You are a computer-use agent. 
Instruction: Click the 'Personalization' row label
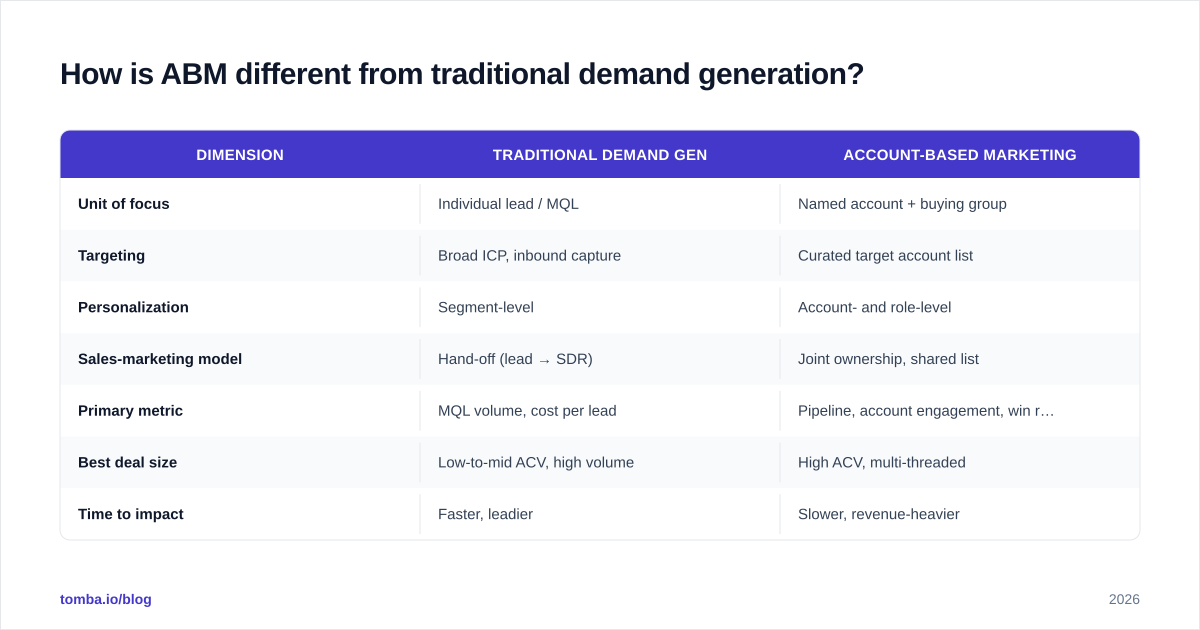tap(133, 307)
